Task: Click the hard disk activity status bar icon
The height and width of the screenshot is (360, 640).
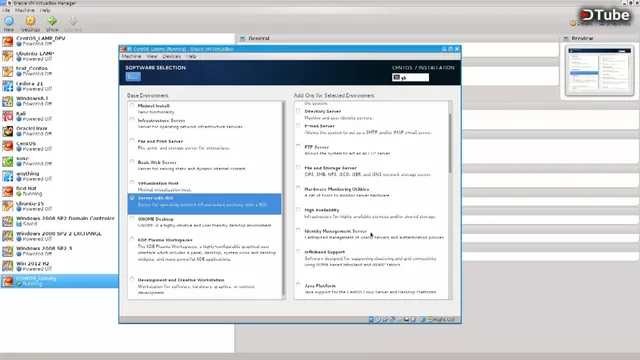Action: click(371, 319)
